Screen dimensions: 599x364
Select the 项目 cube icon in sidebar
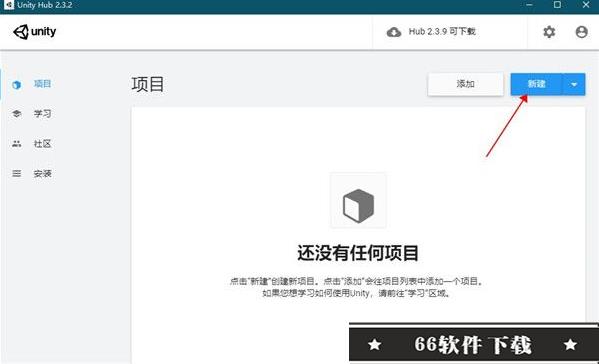pyautogui.click(x=16, y=84)
